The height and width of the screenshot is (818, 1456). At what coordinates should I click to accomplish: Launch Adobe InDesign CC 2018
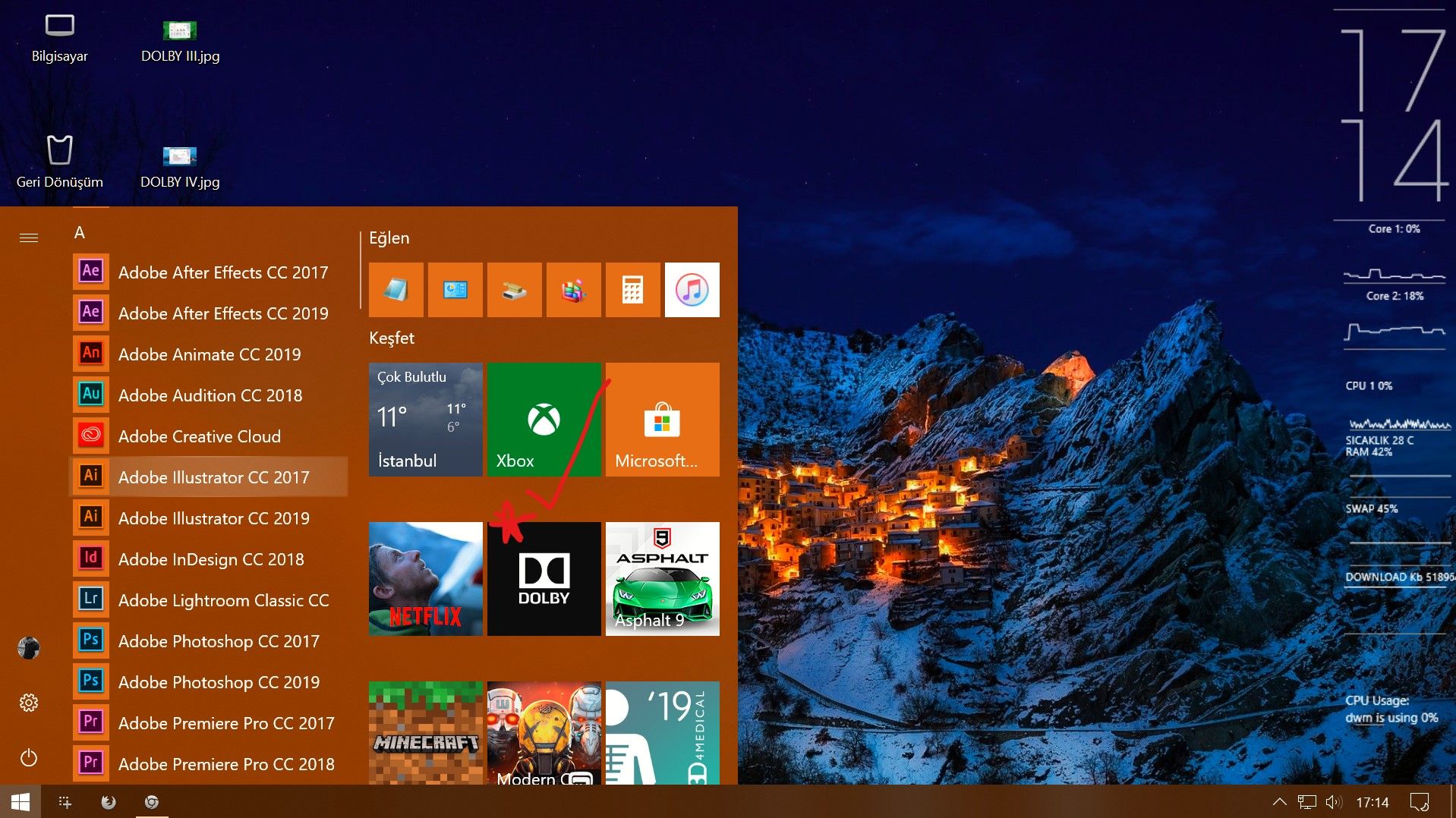tap(209, 559)
